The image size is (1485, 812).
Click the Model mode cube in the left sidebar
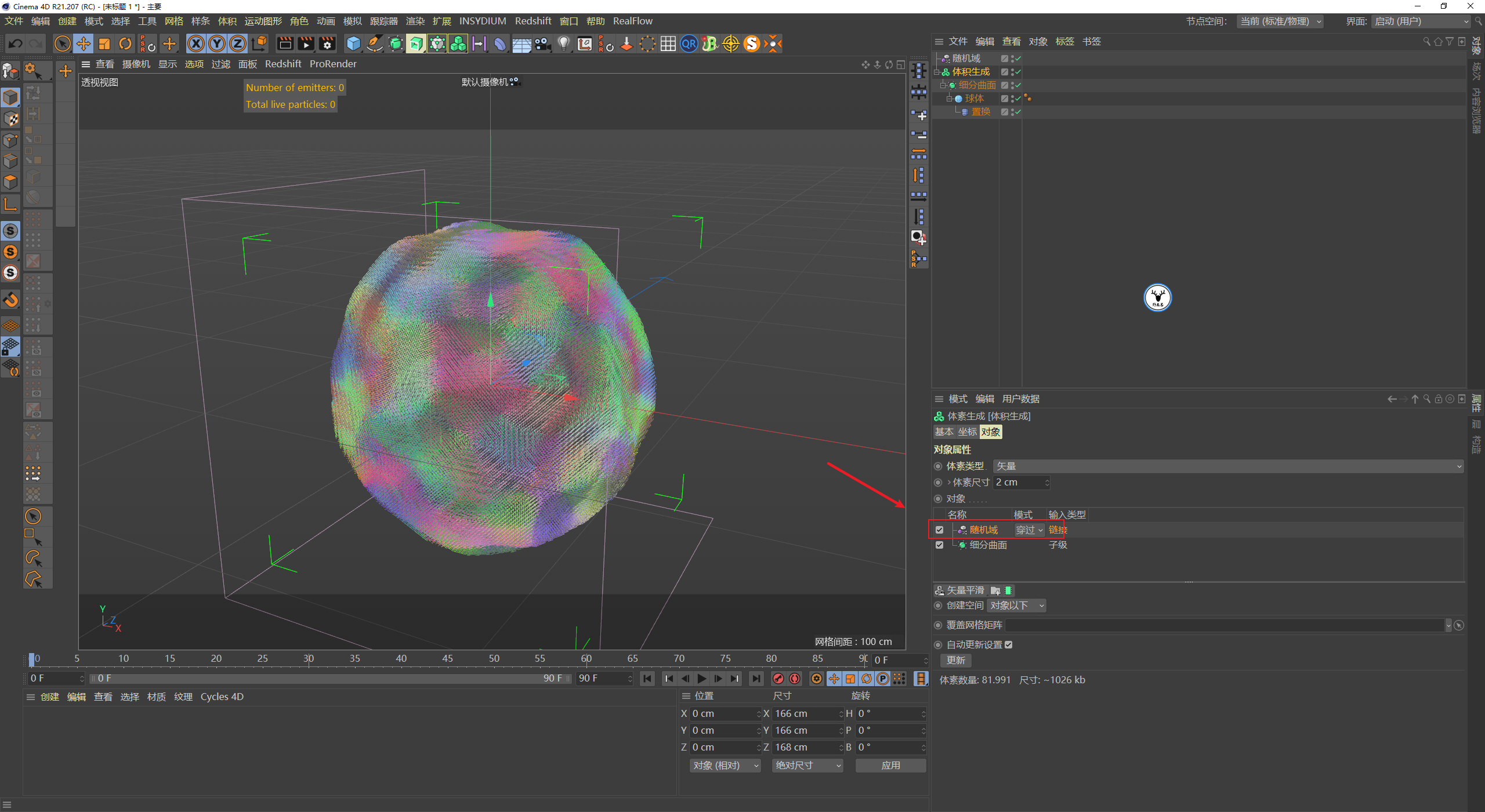tap(10, 97)
